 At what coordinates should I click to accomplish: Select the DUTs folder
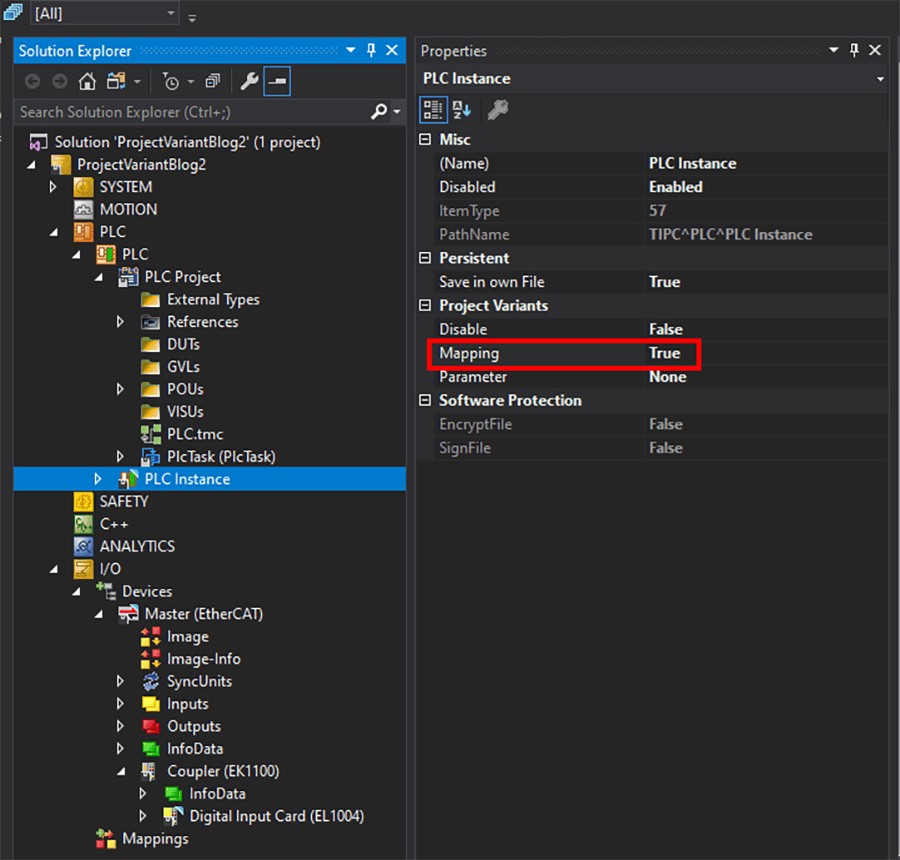tap(183, 344)
